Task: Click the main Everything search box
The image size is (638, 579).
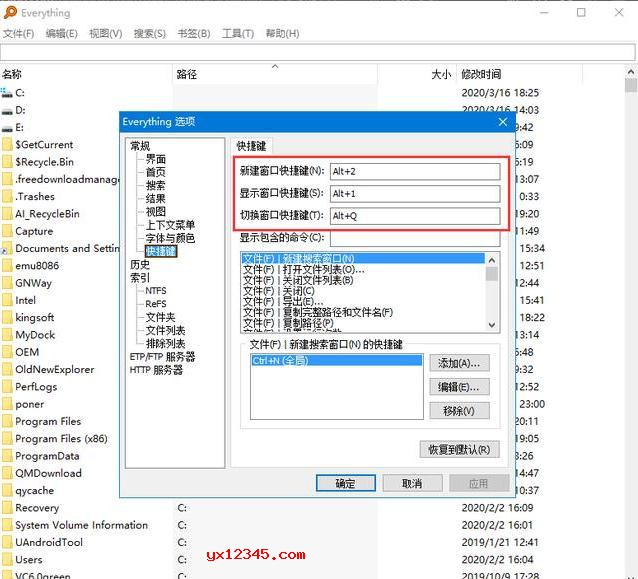Action: [x=318, y=52]
